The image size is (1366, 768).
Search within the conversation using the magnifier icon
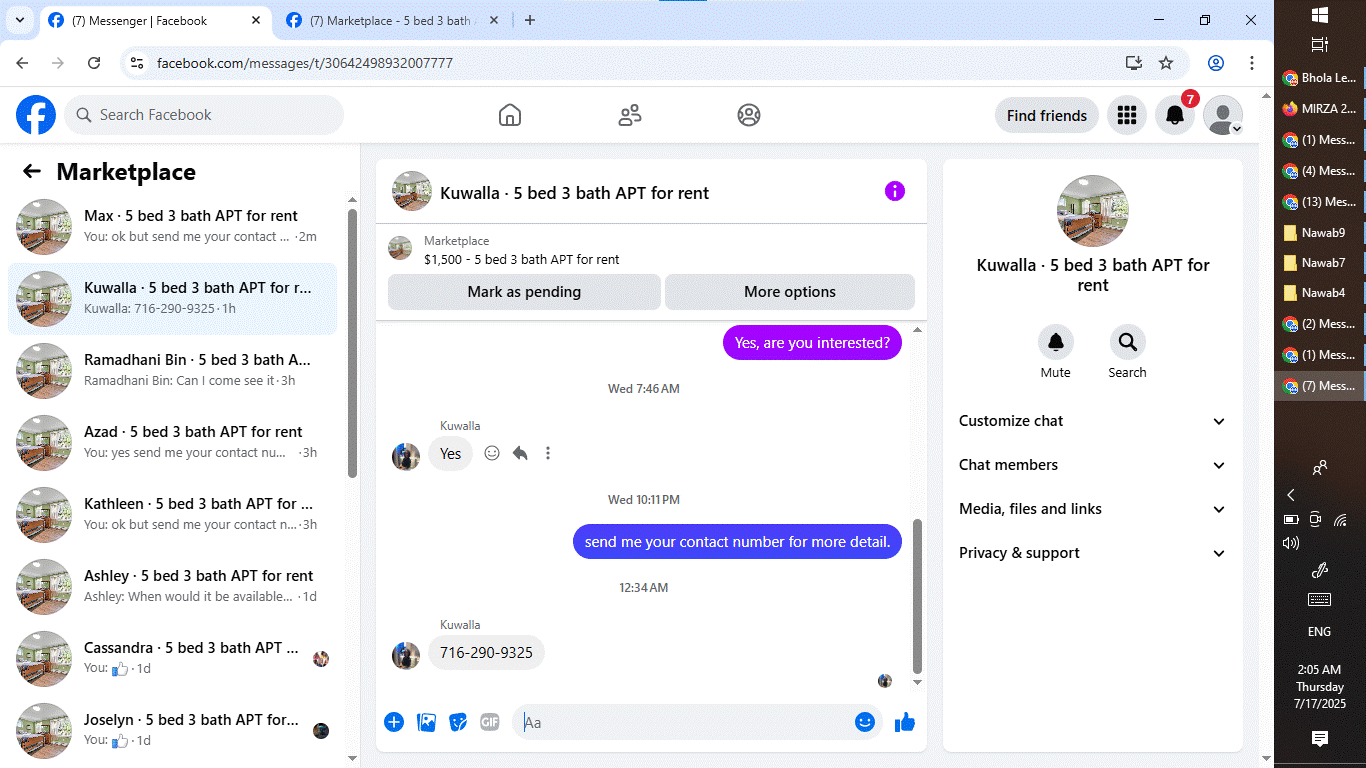[x=1127, y=342]
